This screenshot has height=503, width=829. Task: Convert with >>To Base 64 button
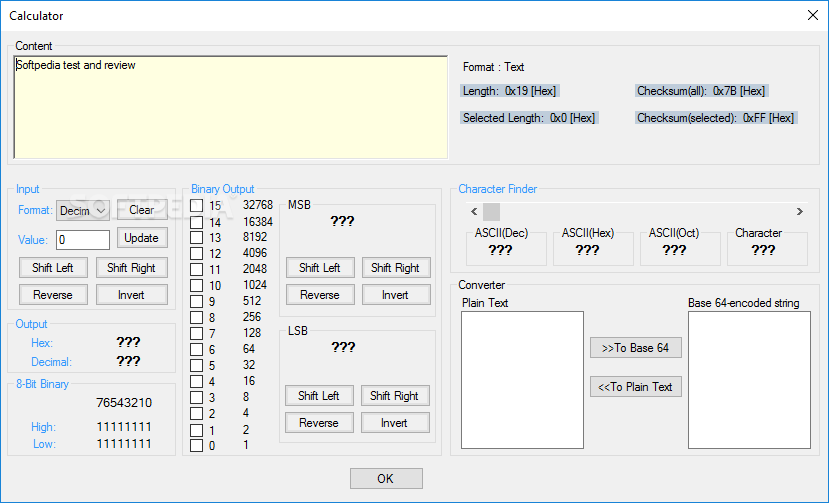[635, 347]
